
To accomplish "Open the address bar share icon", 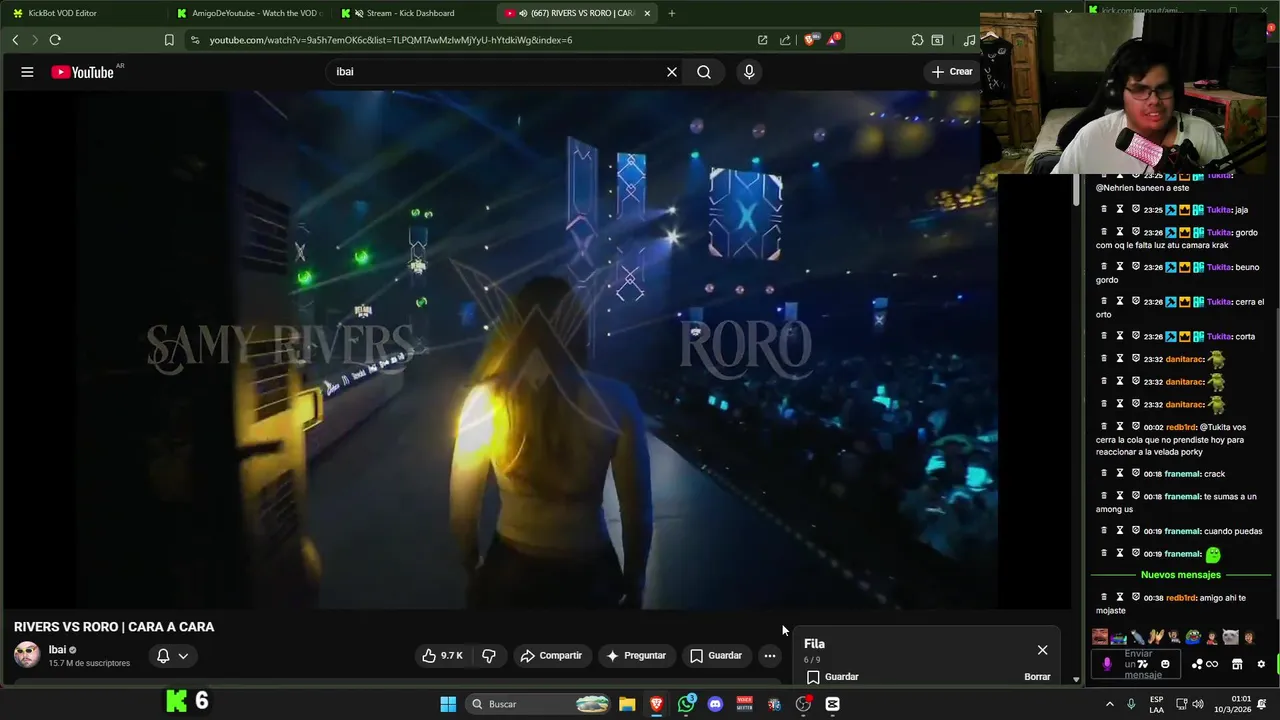I will pyautogui.click(x=785, y=40).
